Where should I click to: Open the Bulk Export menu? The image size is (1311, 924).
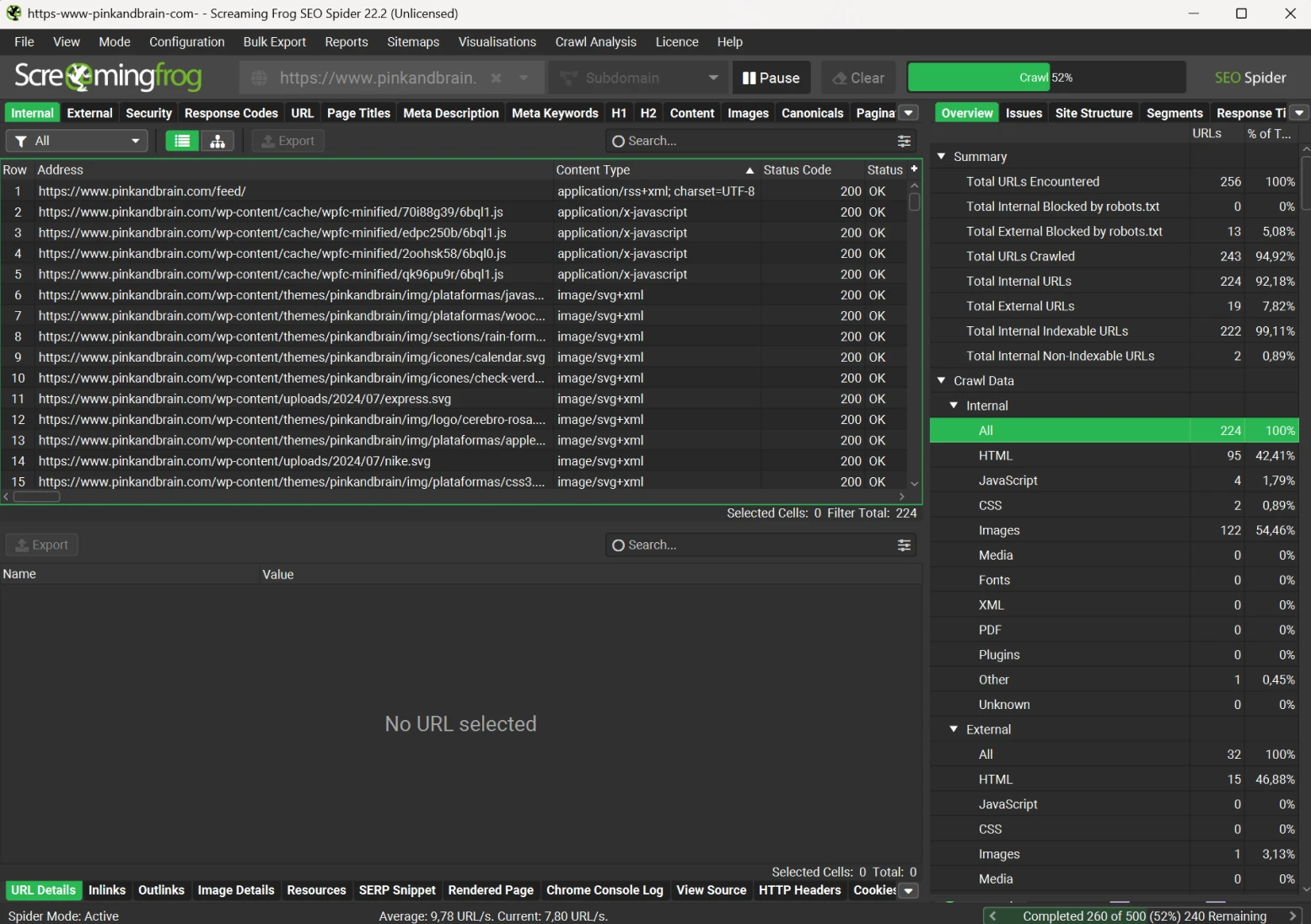pos(275,42)
